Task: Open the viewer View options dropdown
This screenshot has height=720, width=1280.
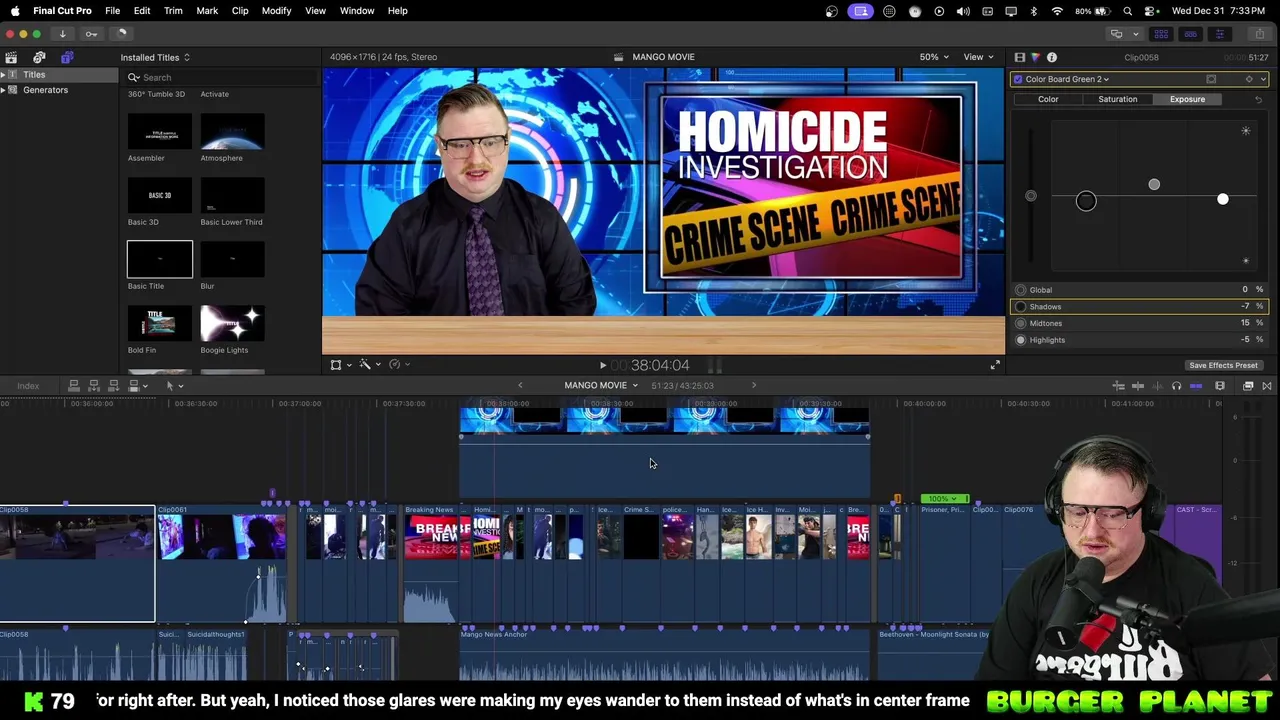Action: click(977, 57)
